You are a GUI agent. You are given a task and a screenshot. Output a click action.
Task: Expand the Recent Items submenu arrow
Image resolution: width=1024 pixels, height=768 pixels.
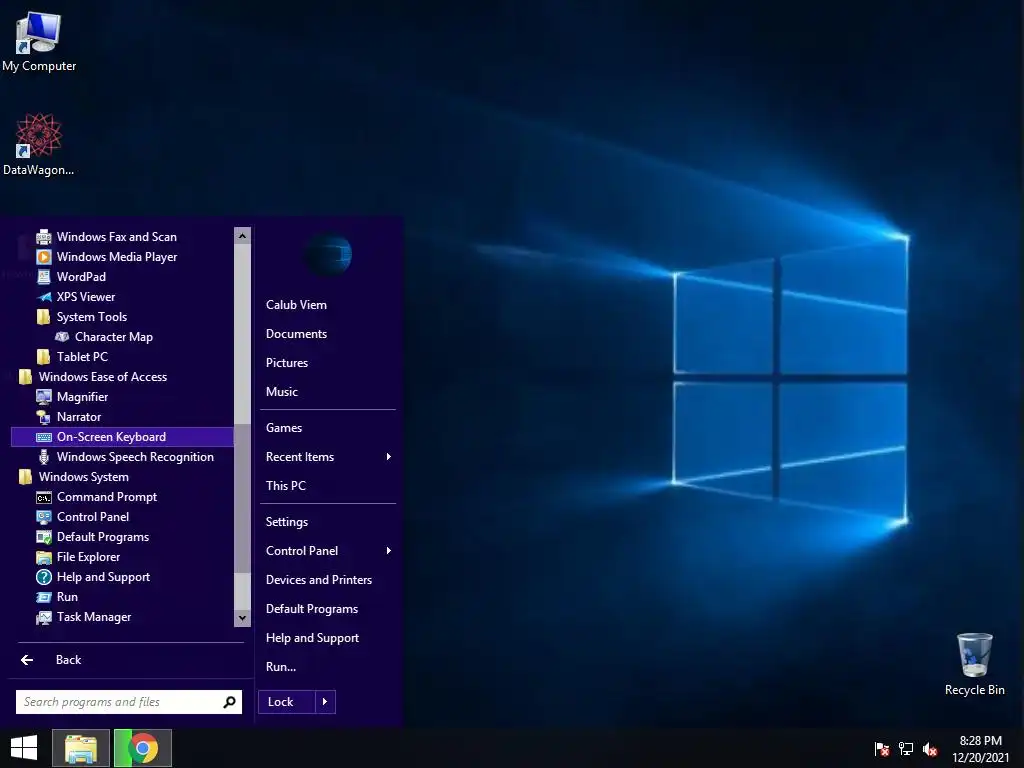pos(389,456)
